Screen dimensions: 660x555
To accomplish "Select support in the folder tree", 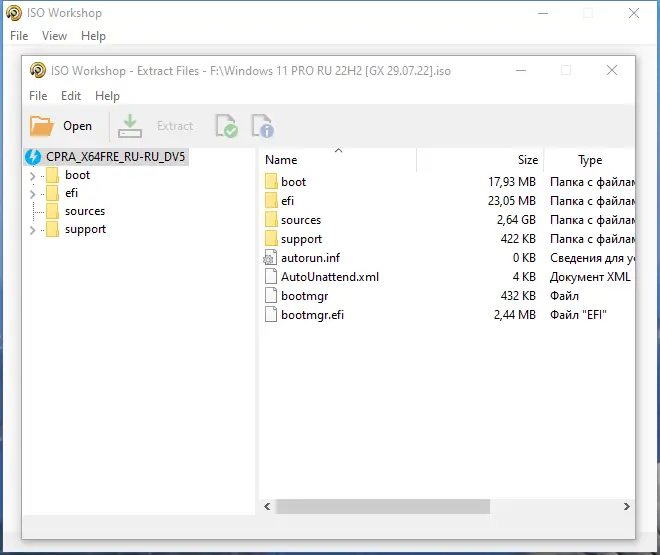I will (85, 229).
